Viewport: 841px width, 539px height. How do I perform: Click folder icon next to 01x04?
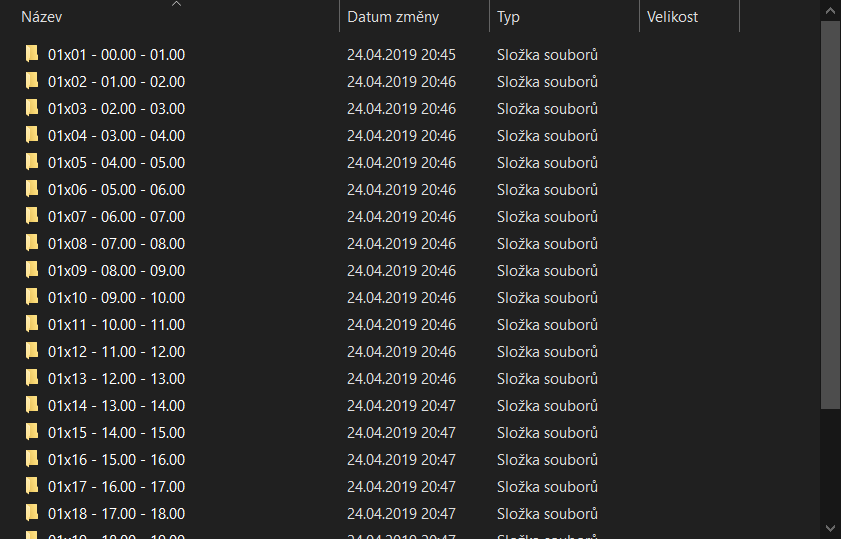click(32, 135)
